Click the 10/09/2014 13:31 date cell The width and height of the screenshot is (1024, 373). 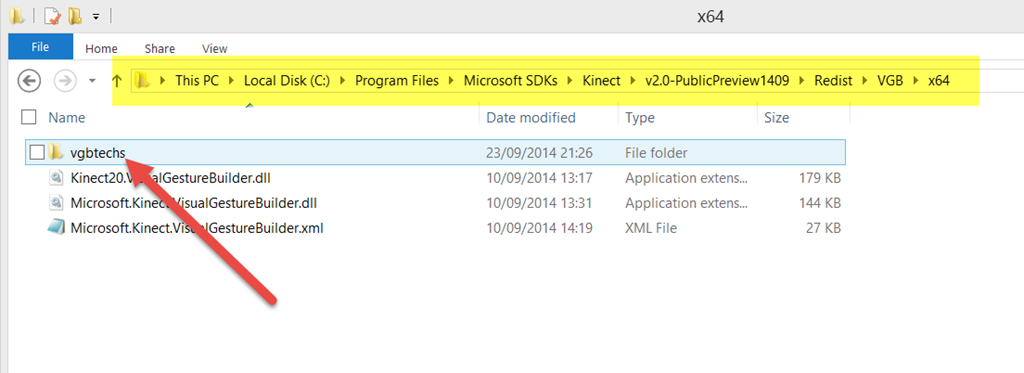[x=539, y=203]
